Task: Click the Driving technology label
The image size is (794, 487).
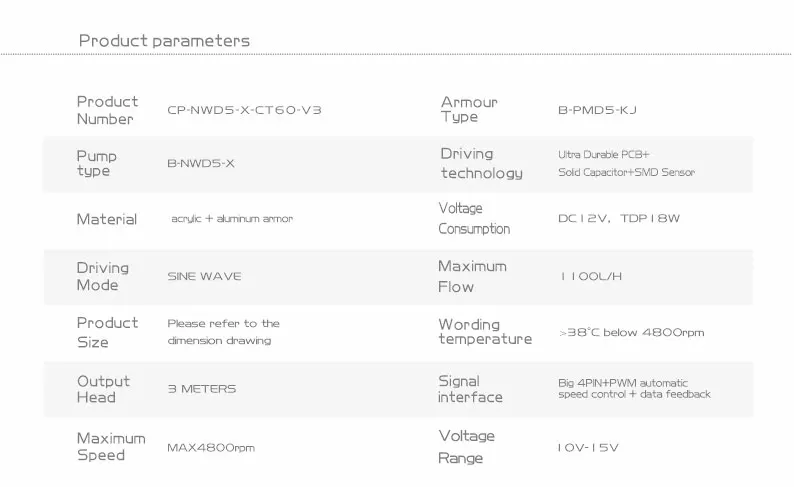Action: coord(481,164)
